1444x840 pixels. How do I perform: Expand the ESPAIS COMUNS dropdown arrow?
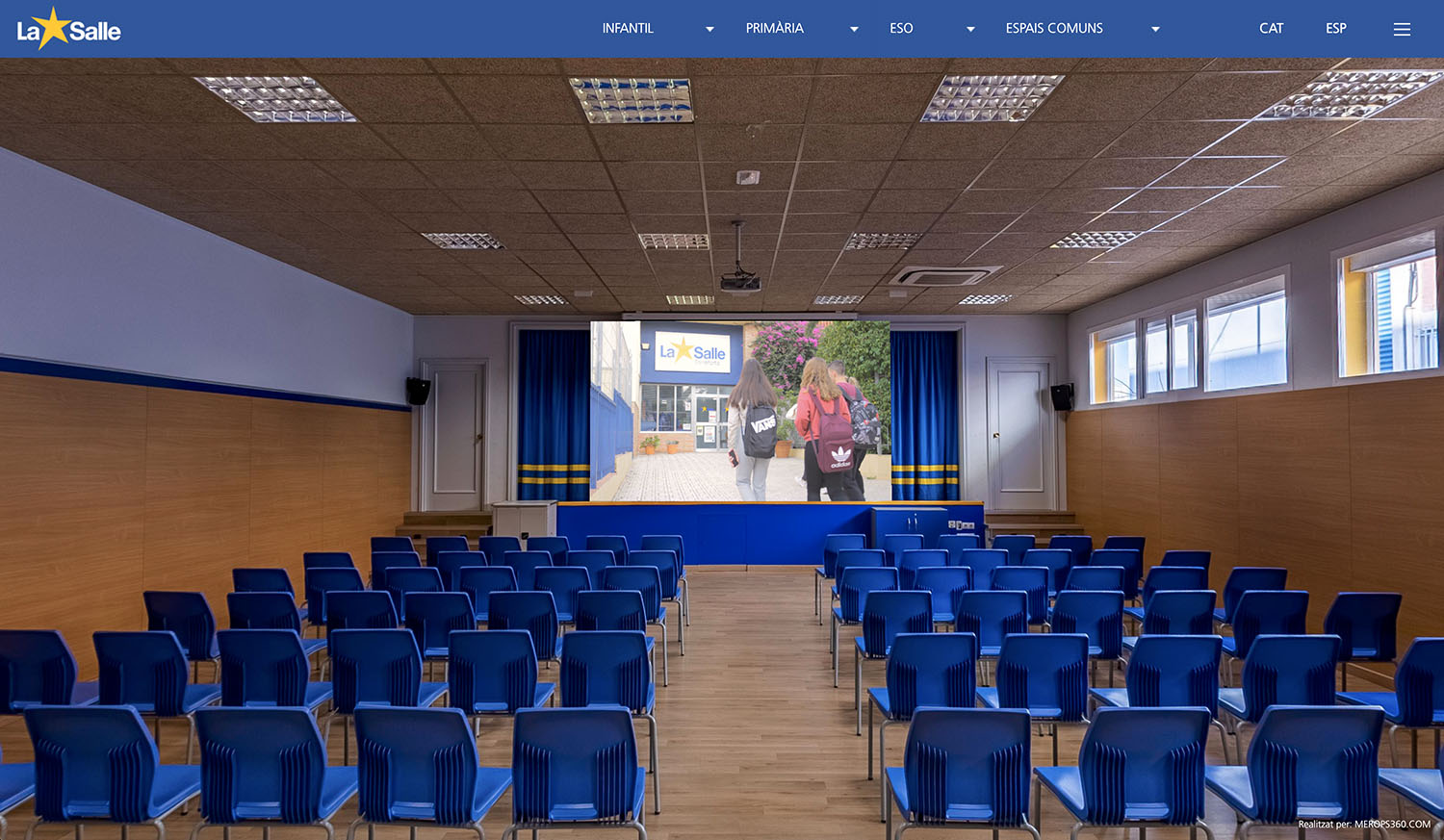click(x=1155, y=29)
